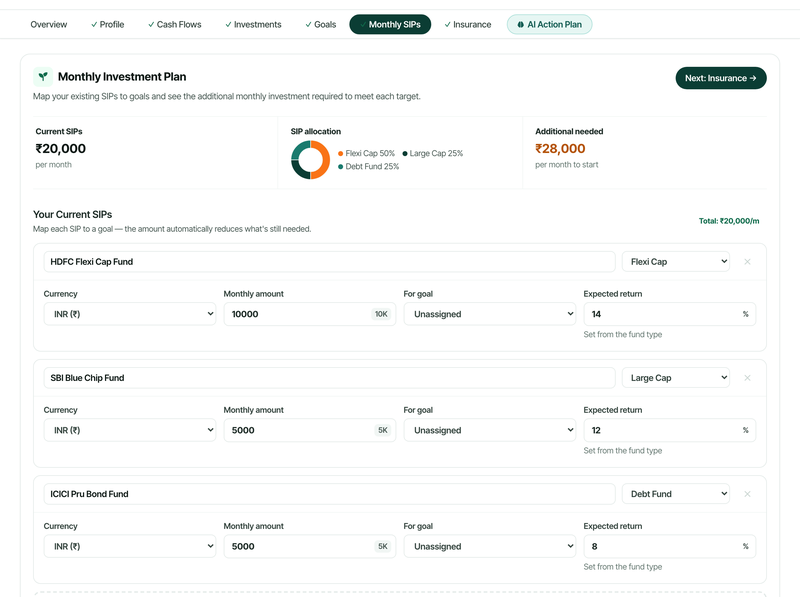Click ICICI Pru Bond monthly amount field

[x=310, y=546]
